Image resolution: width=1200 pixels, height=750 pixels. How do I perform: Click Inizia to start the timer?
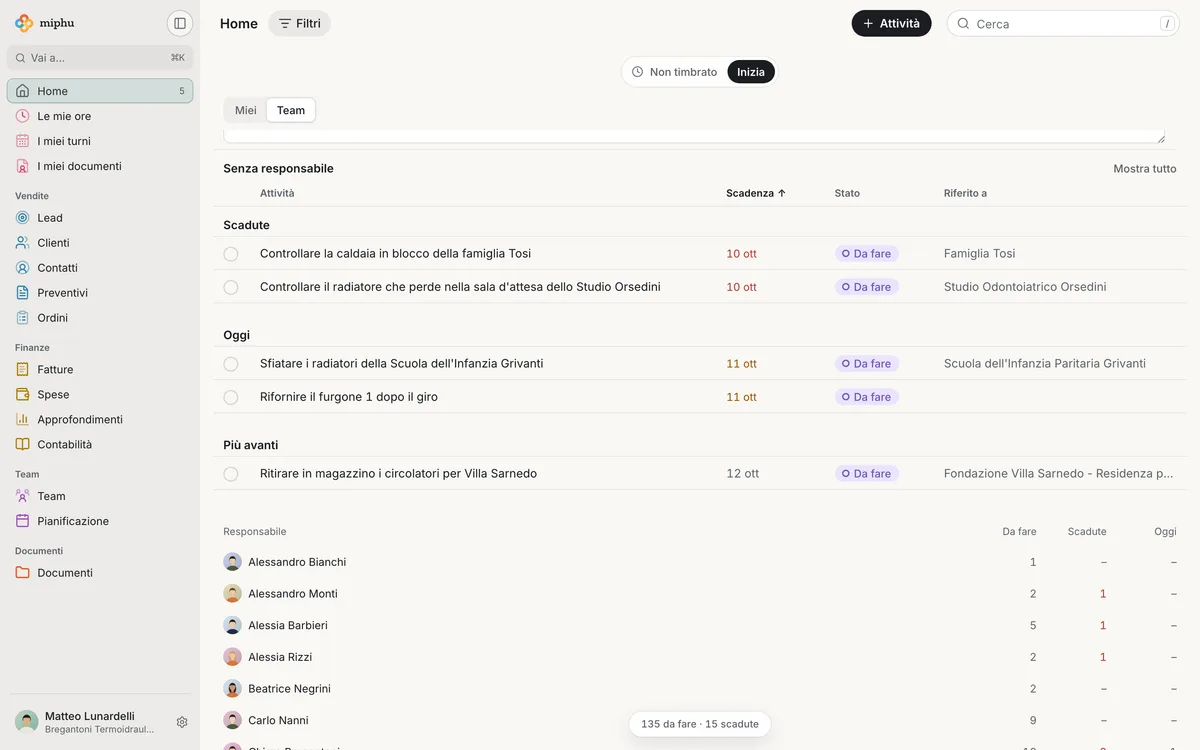tap(751, 72)
